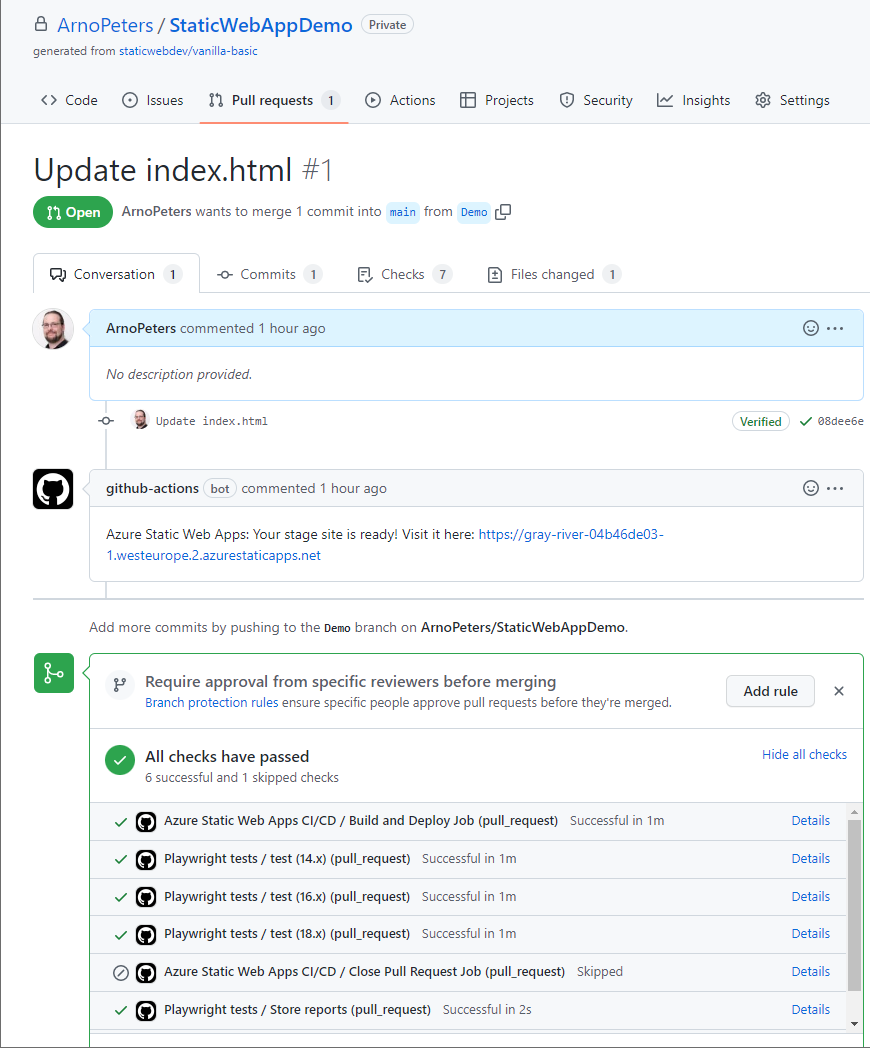The width and height of the screenshot is (870, 1048).
Task: Open the Branch protection rules link
Action: pyautogui.click(x=212, y=702)
